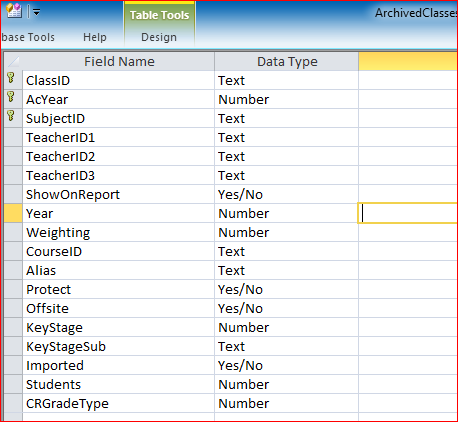Click the ShowOnReport field name
The image size is (458, 422).
(x=73, y=195)
